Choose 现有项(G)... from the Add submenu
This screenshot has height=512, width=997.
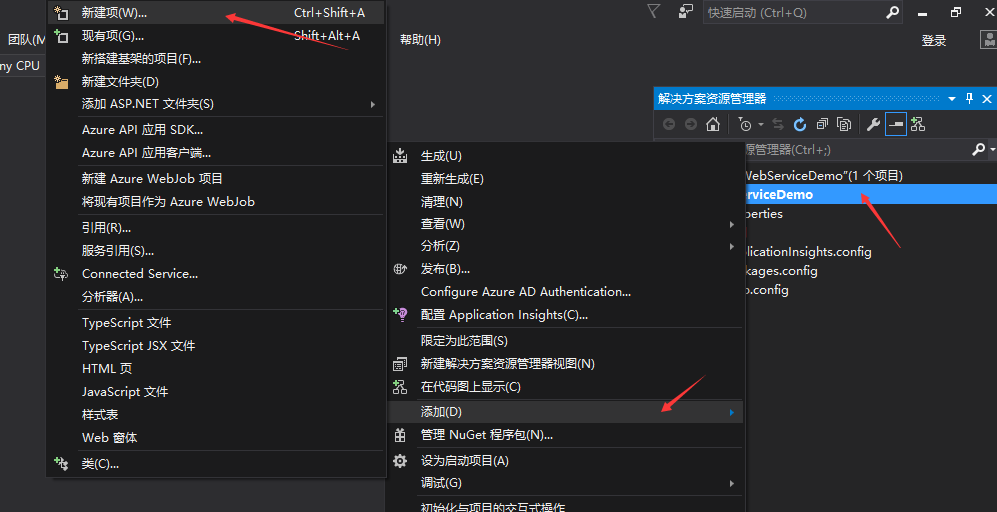216,36
